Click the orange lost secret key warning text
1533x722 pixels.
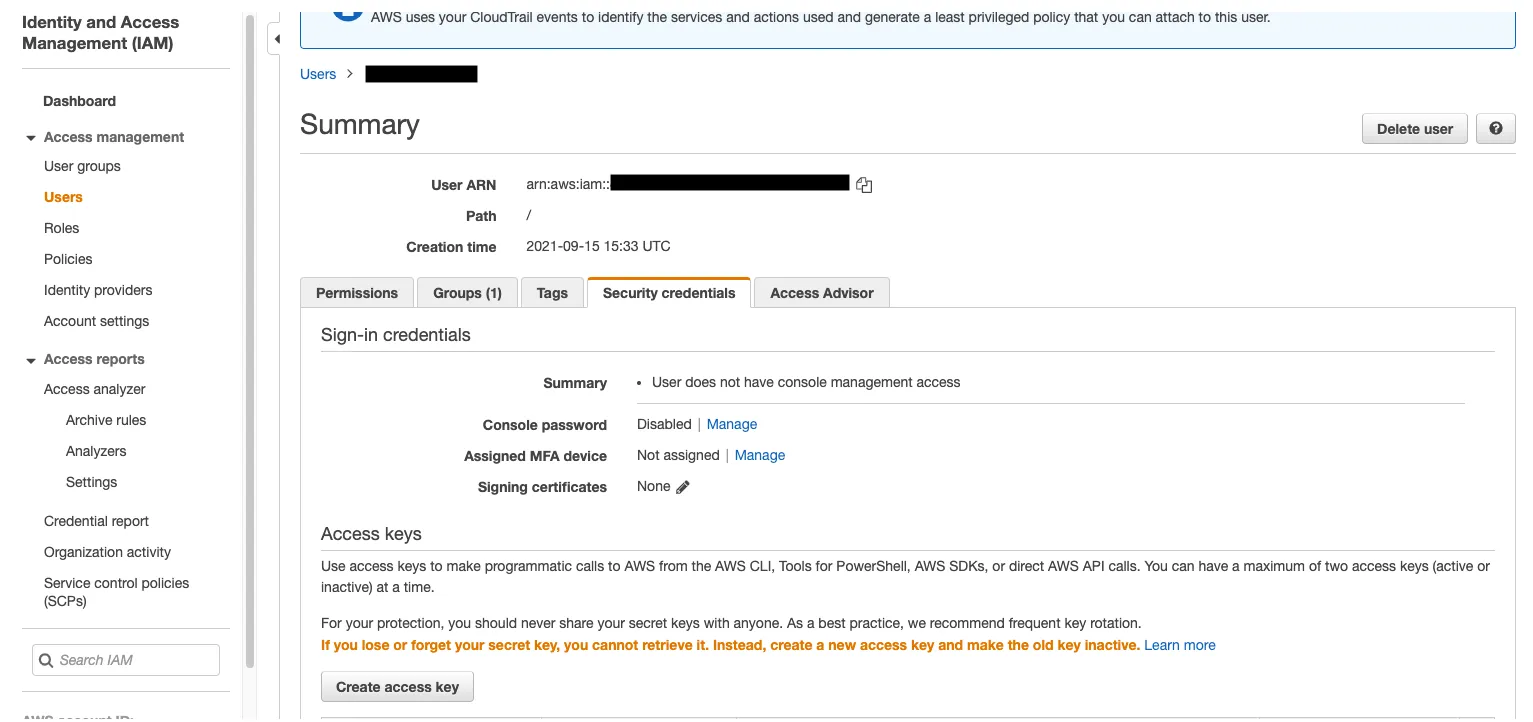730,645
